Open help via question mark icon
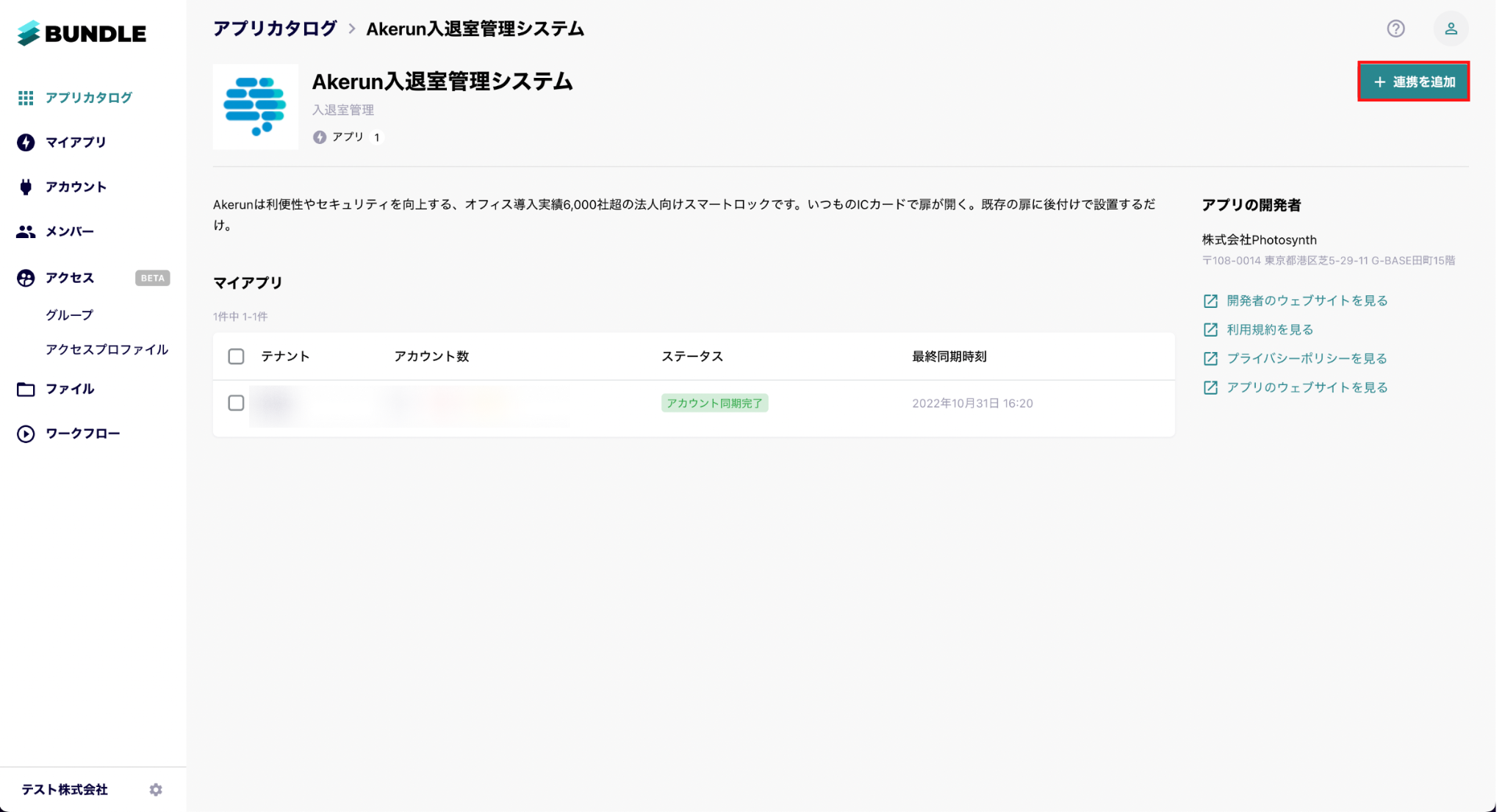The image size is (1505, 812). click(x=1396, y=29)
